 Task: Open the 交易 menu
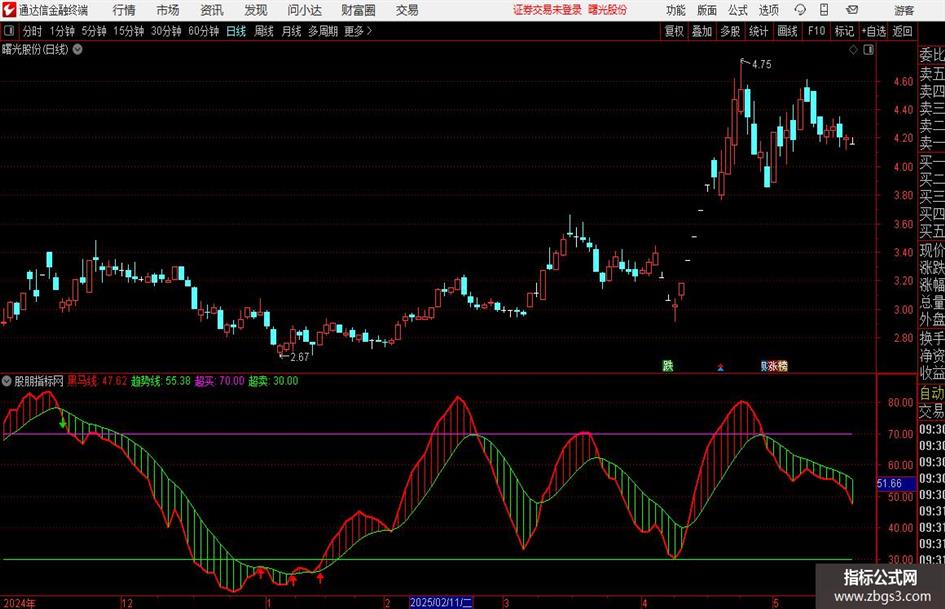point(407,10)
